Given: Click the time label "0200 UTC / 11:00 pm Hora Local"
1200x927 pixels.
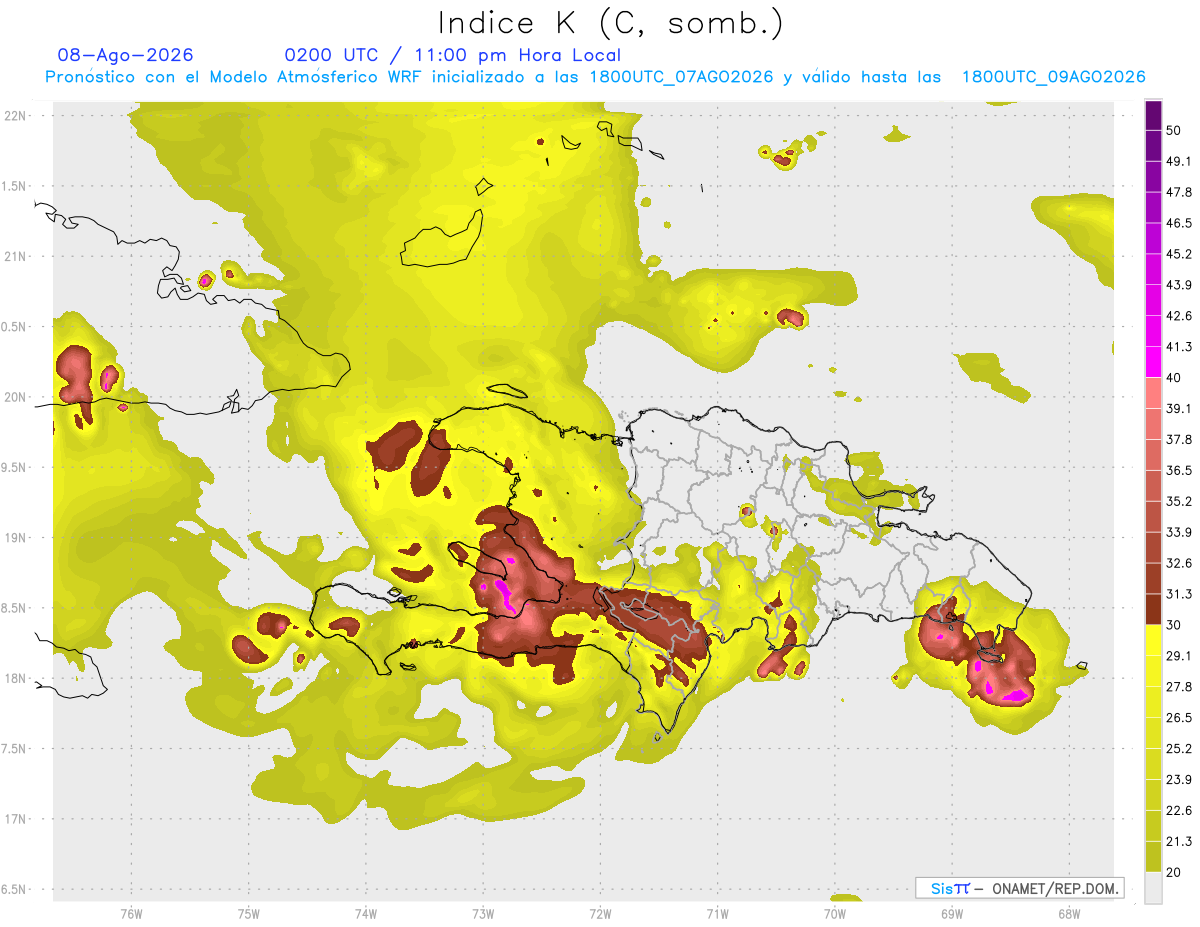Looking at the screenshot, I should [453, 55].
